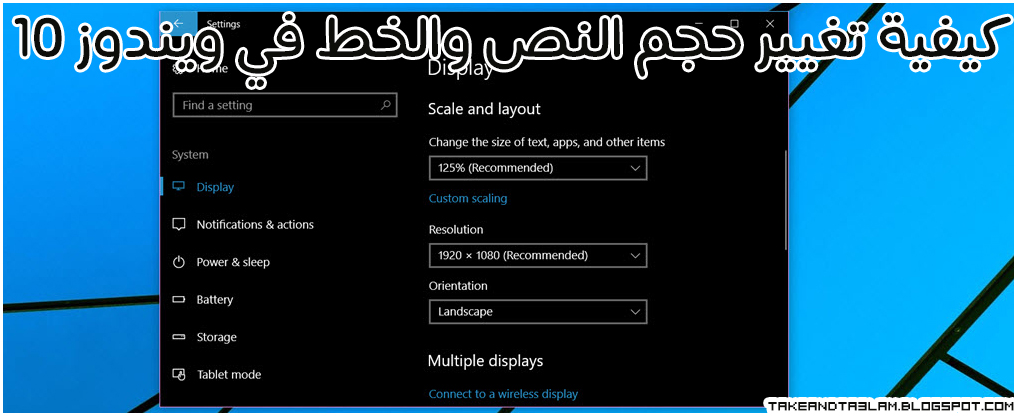Image resolution: width=1017 pixels, height=416 pixels.
Task: Open the 125% (Recommended) scaling dropdown
Action: click(538, 168)
